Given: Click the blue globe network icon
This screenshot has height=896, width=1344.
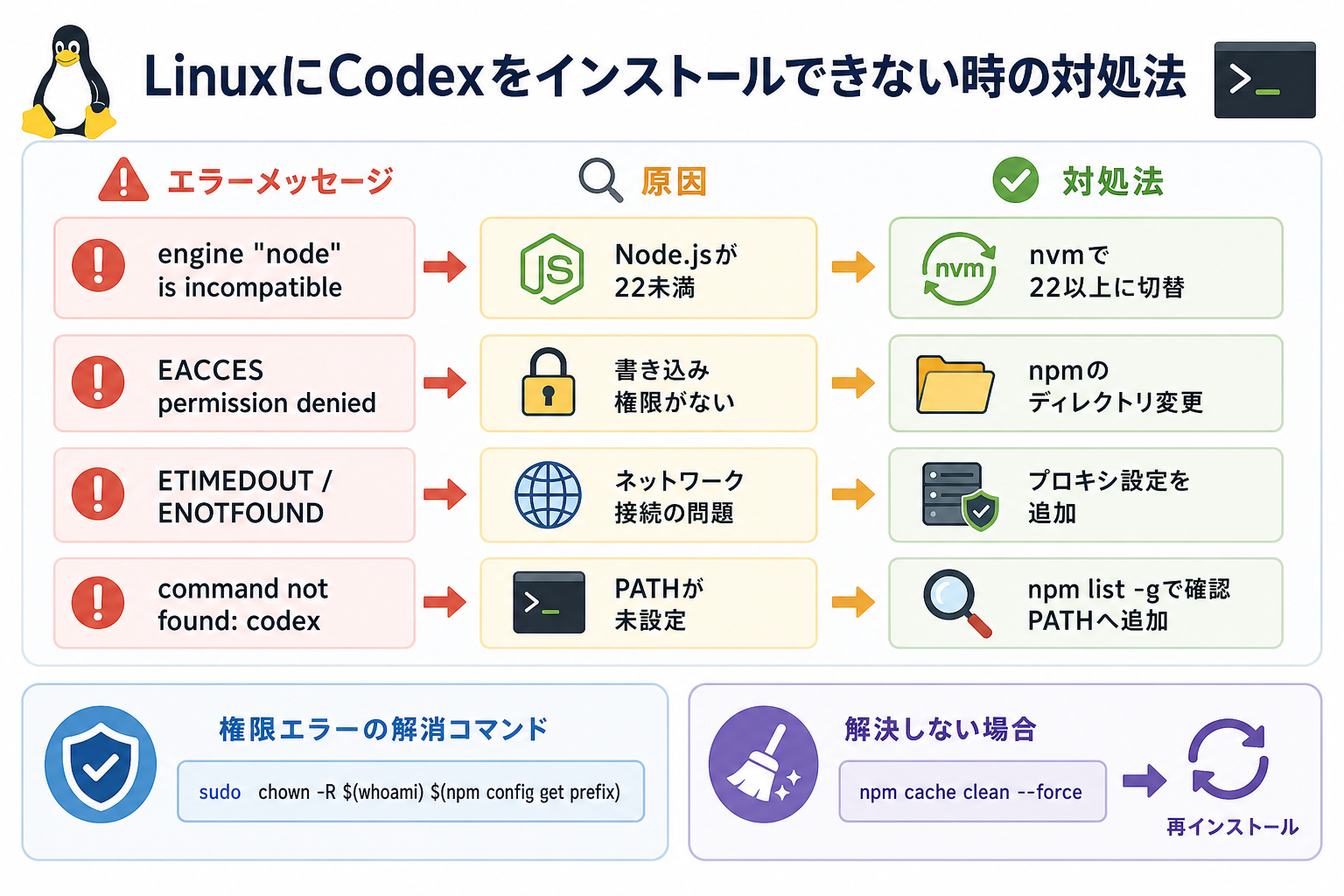Looking at the screenshot, I should tap(548, 494).
